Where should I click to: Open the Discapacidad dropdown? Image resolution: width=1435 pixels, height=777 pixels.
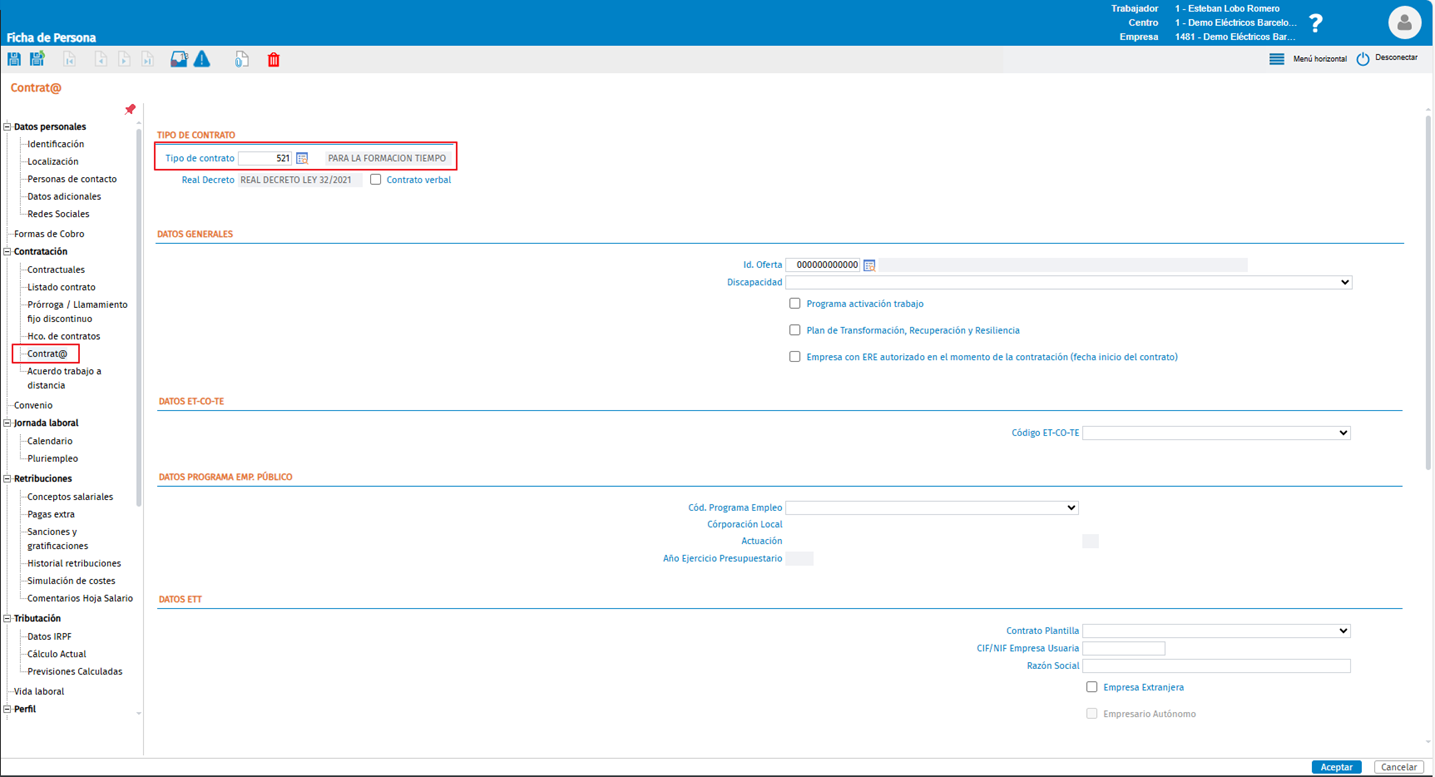pos(1068,283)
